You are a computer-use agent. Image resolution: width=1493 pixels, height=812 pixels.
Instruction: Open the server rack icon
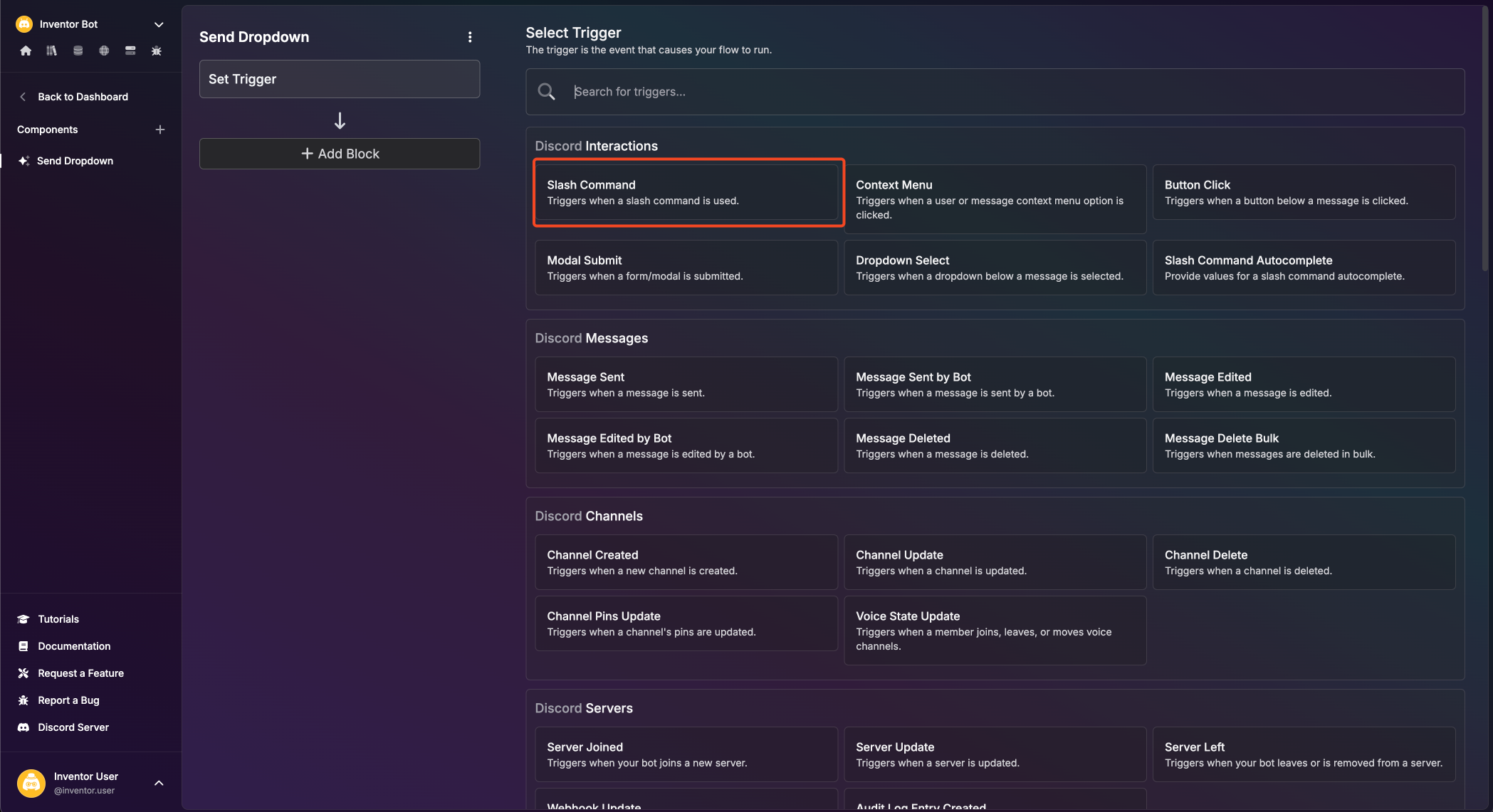coord(130,51)
